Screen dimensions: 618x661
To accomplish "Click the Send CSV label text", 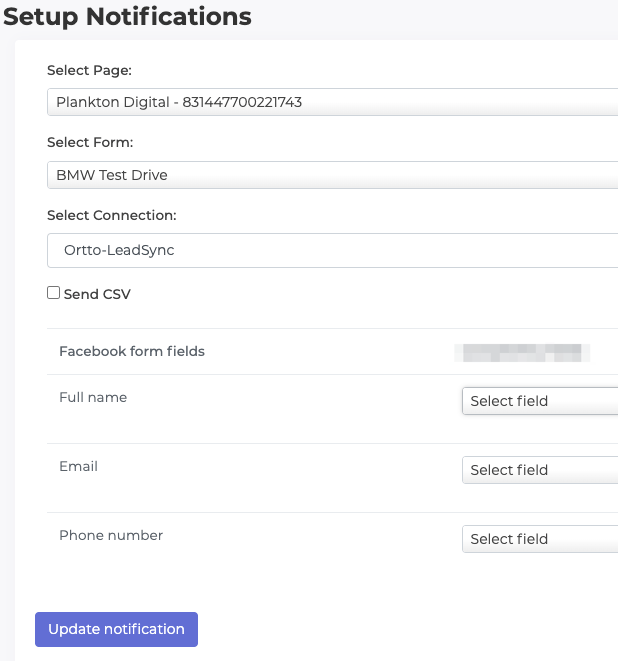I will 97,294.
